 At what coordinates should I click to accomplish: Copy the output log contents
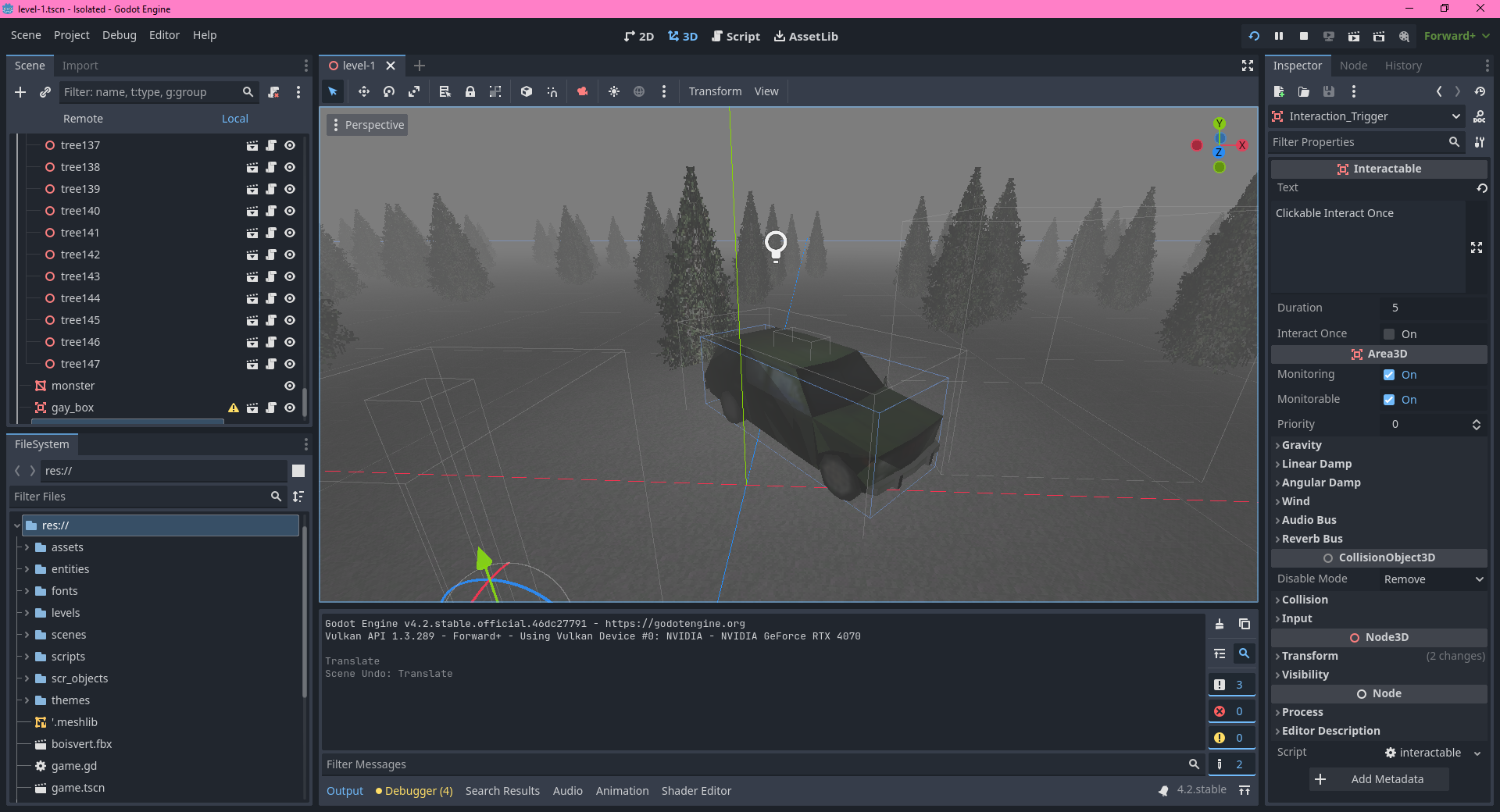pos(1245,624)
